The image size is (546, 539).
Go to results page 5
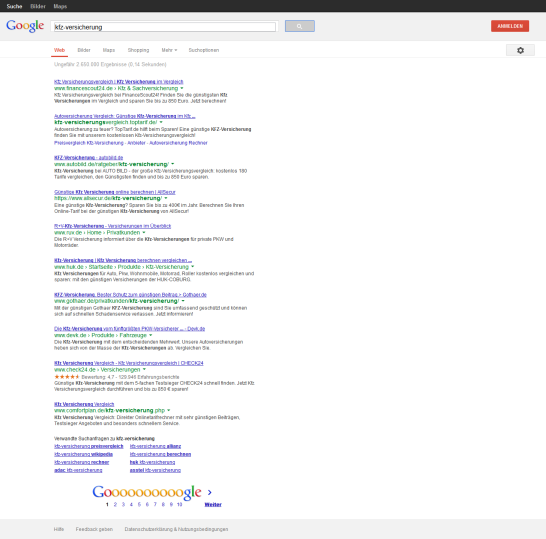(x=139, y=504)
